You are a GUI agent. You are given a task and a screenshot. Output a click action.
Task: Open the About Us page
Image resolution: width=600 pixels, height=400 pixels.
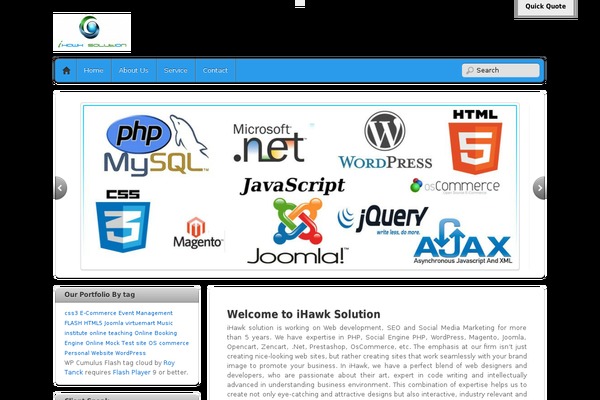pos(134,70)
